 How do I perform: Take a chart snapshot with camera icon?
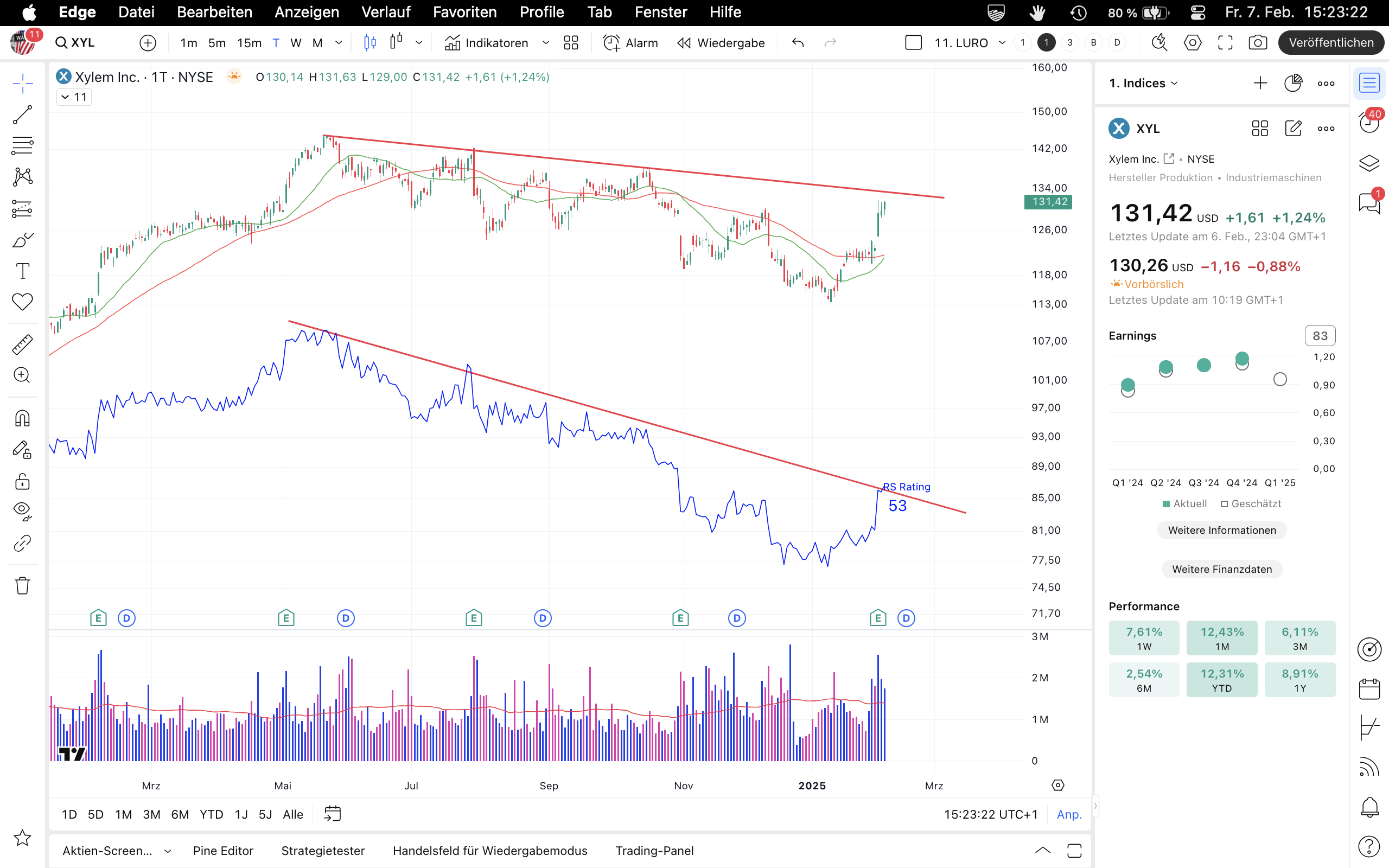tap(1258, 42)
